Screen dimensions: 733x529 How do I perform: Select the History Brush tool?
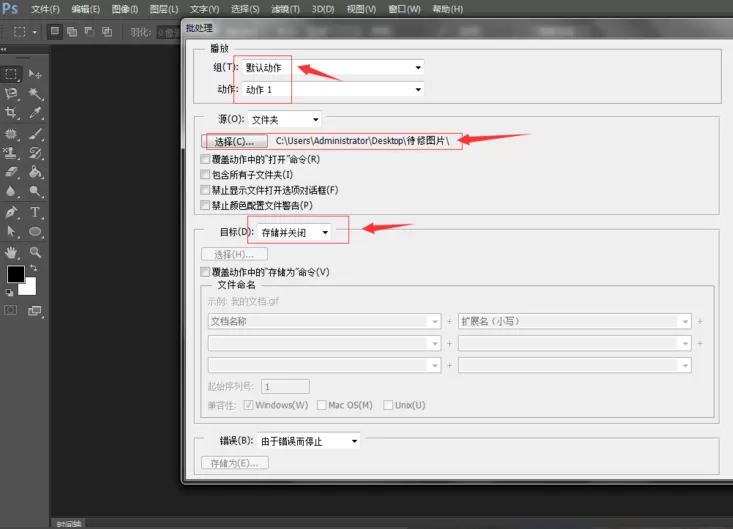tap(35, 153)
